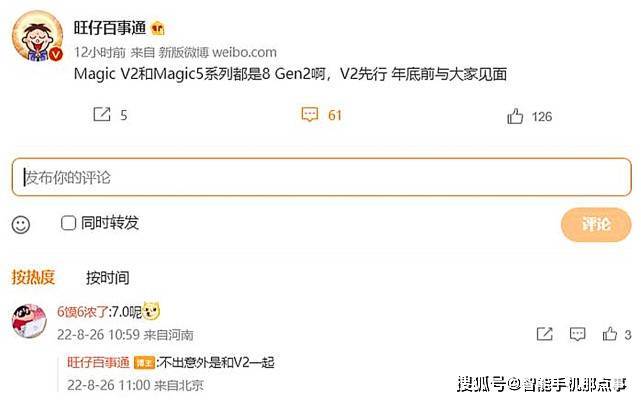Click 旺仔百事通 name in the reply

coord(99,362)
